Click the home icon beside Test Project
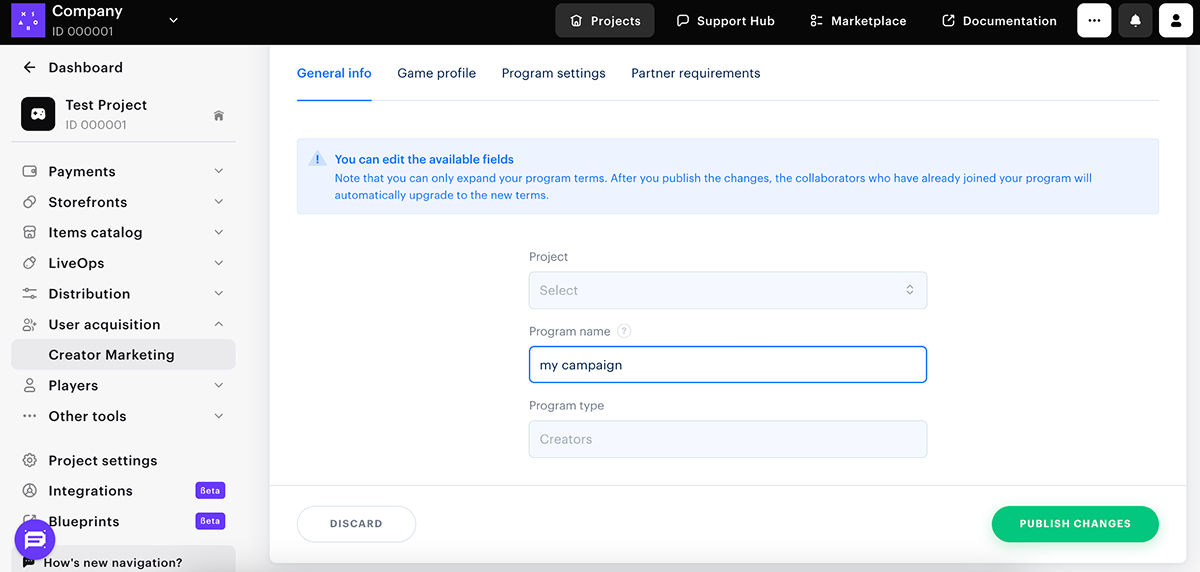This screenshot has height=572, width=1200. 218,116
